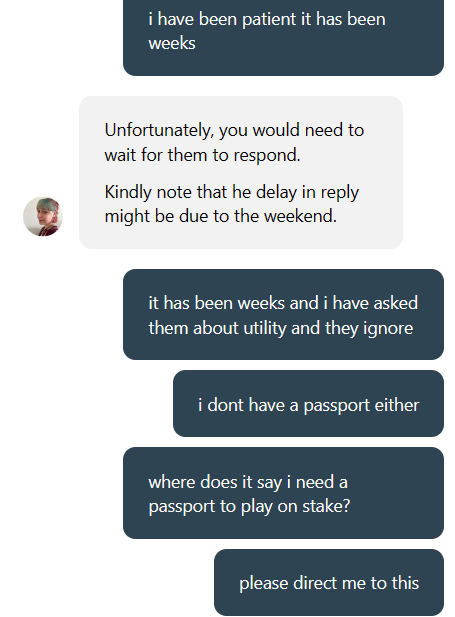Select 'them about utility and they ignore' line
This screenshot has height=617, width=455.
pyautogui.click(x=281, y=328)
